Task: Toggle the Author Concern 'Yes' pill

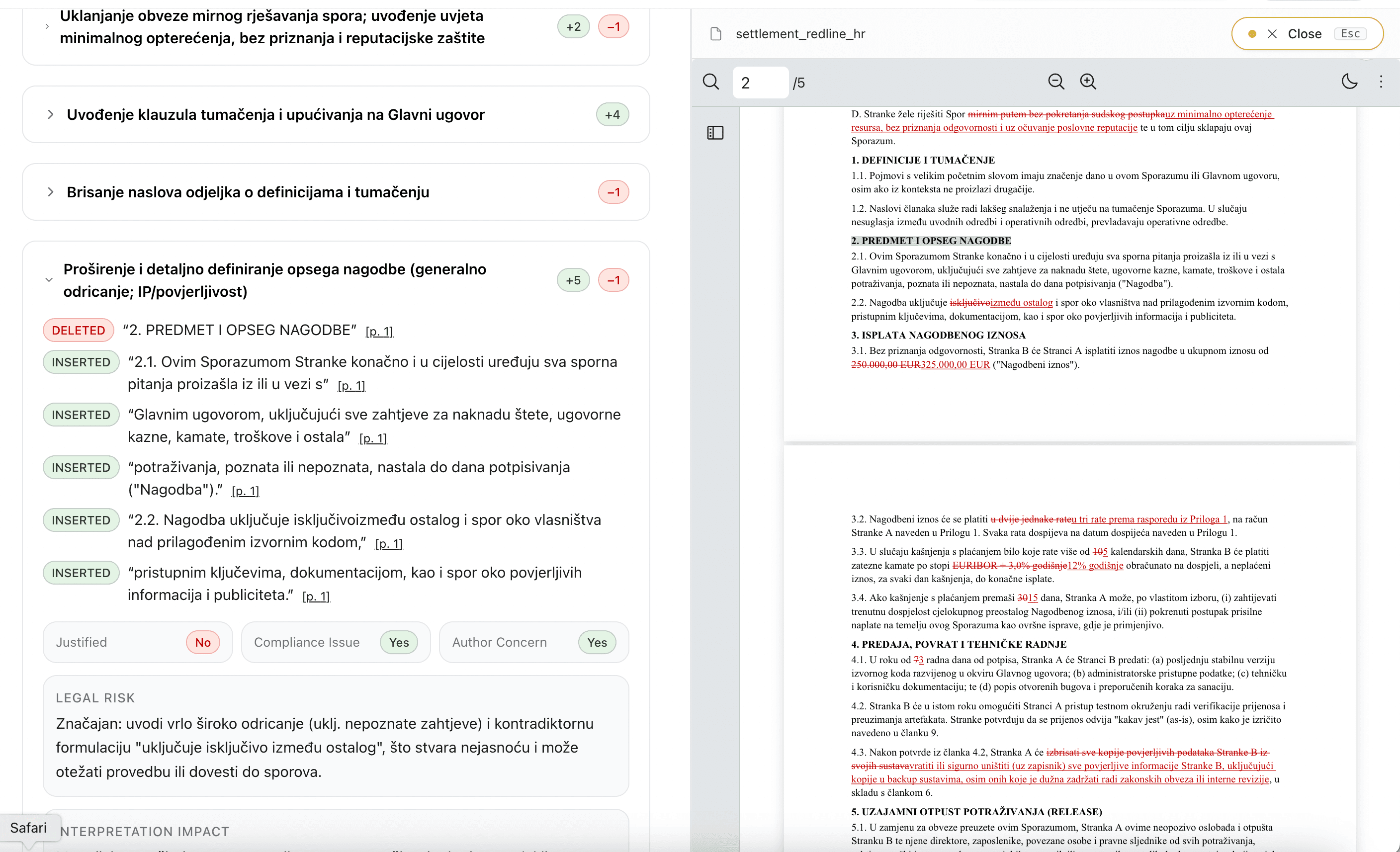Action: pyautogui.click(x=597, y=642)
